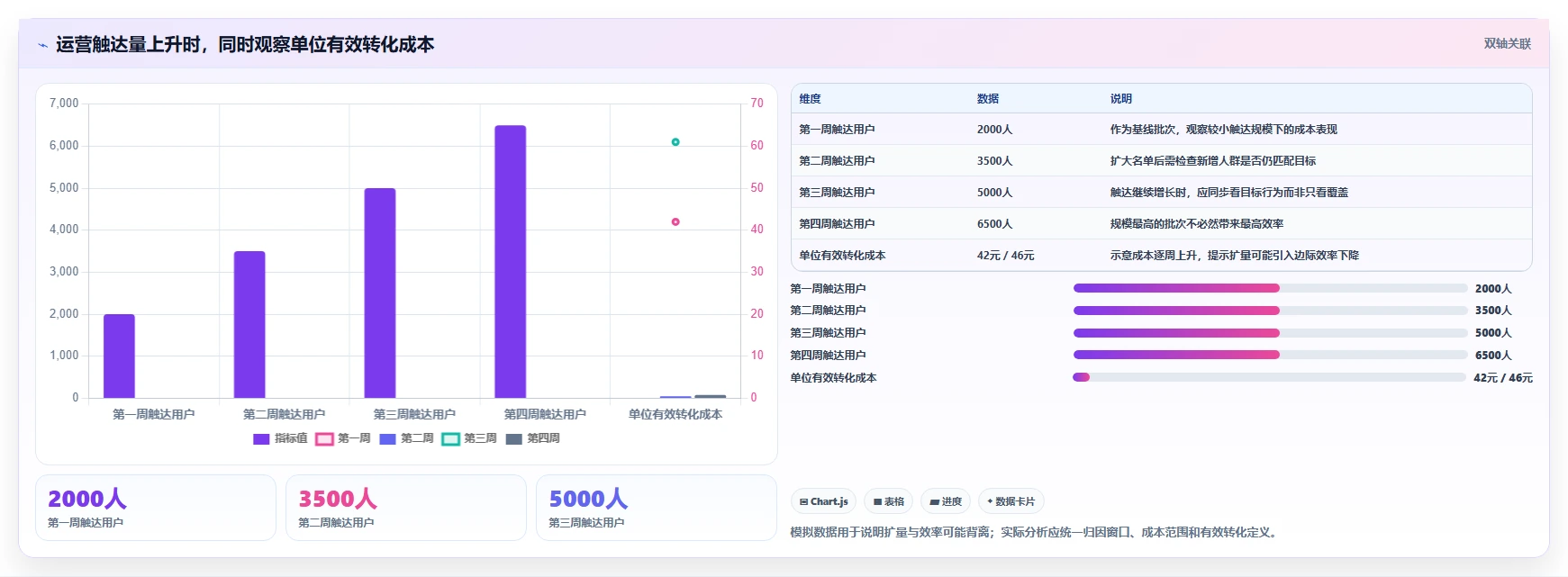Open the 3500人 data card
The height and width of the screenshot is (577, 1568).
coord(406,508)
